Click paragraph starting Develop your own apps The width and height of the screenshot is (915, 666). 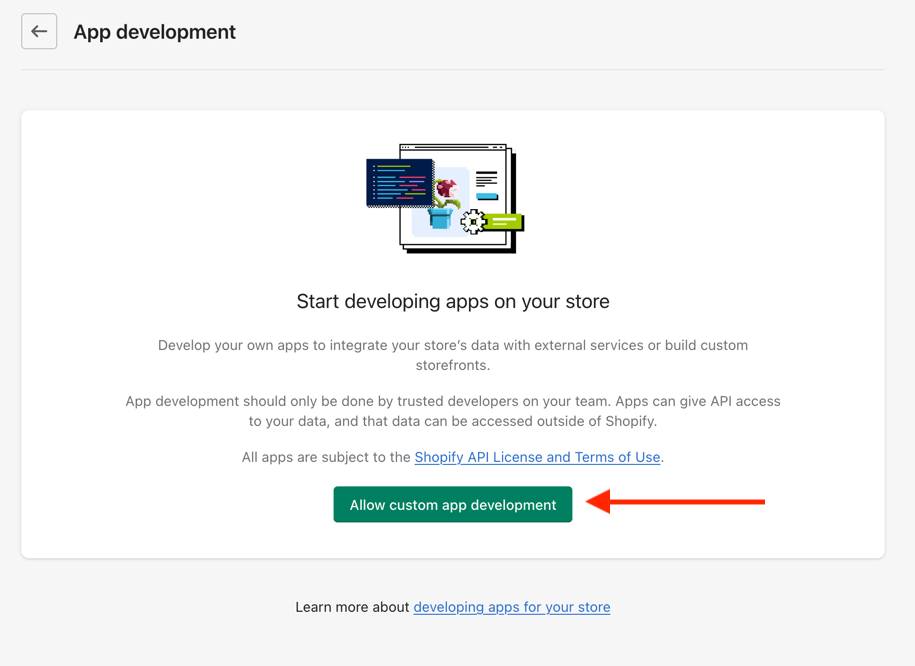(x=453, y=355)
